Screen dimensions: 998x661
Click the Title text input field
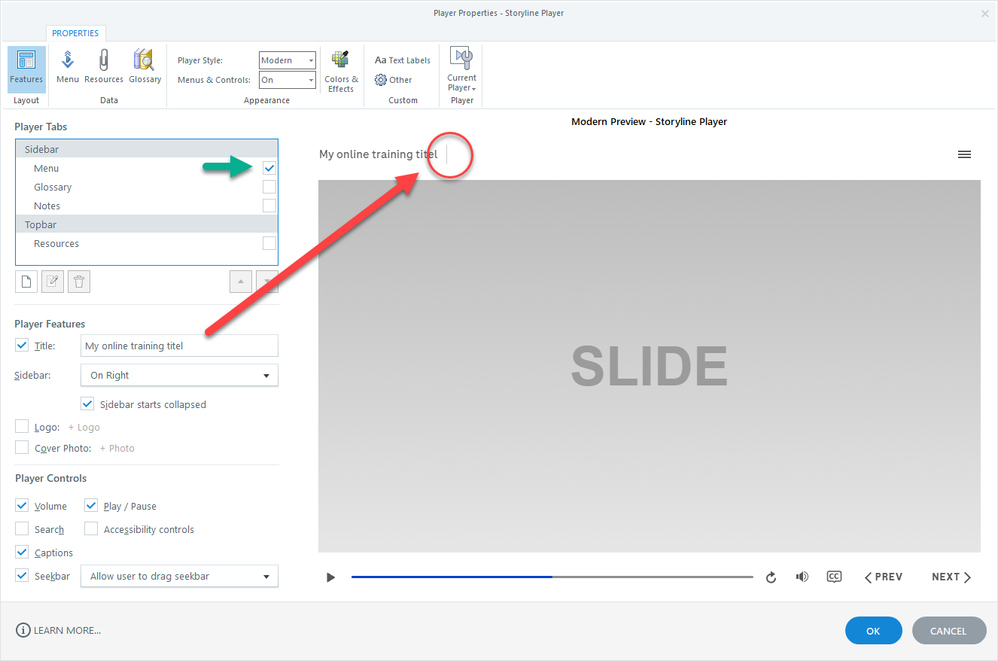click(179, 345)
